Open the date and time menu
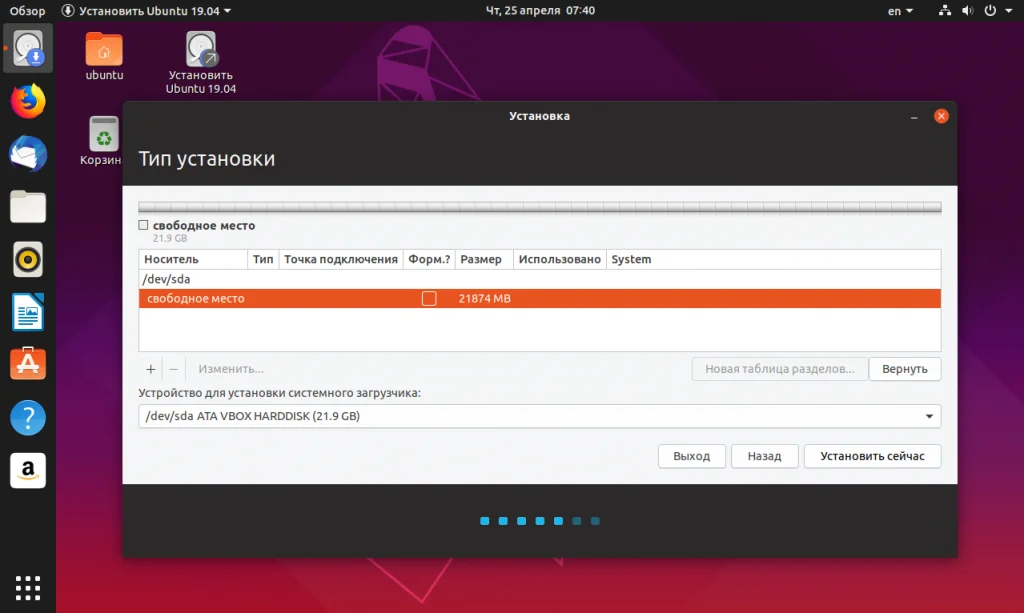Viewport: 1024px width, 613px height. click(540, 10)
